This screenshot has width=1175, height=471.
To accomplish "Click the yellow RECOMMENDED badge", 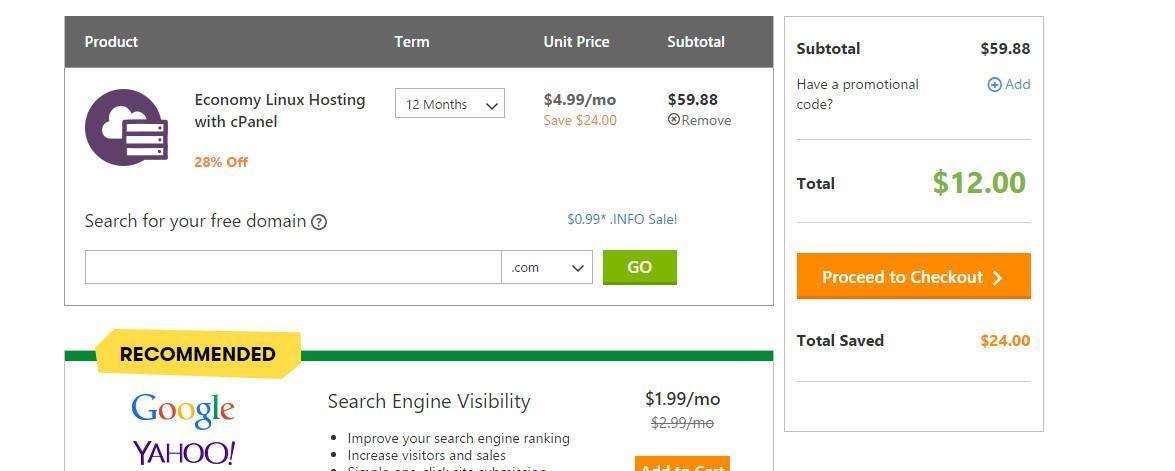I will click(x=198, y=354).
